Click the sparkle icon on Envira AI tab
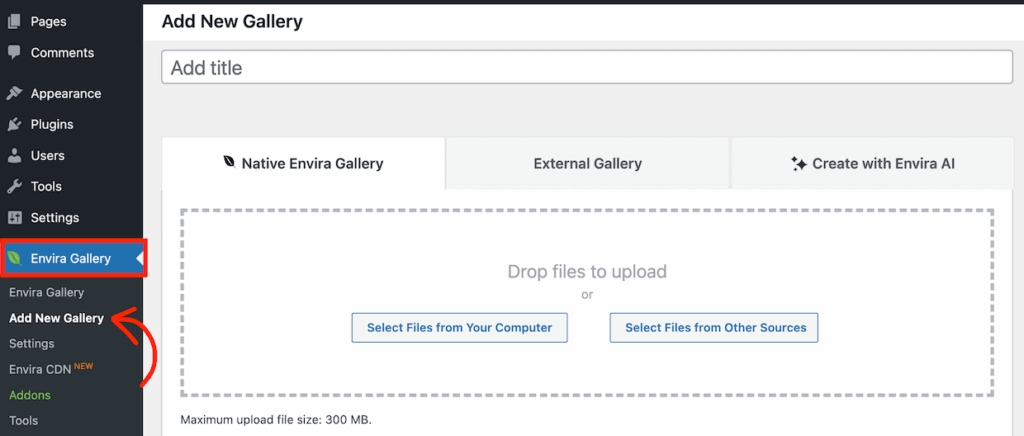This screenshot has width=1024, height=436. pos(798,164)
